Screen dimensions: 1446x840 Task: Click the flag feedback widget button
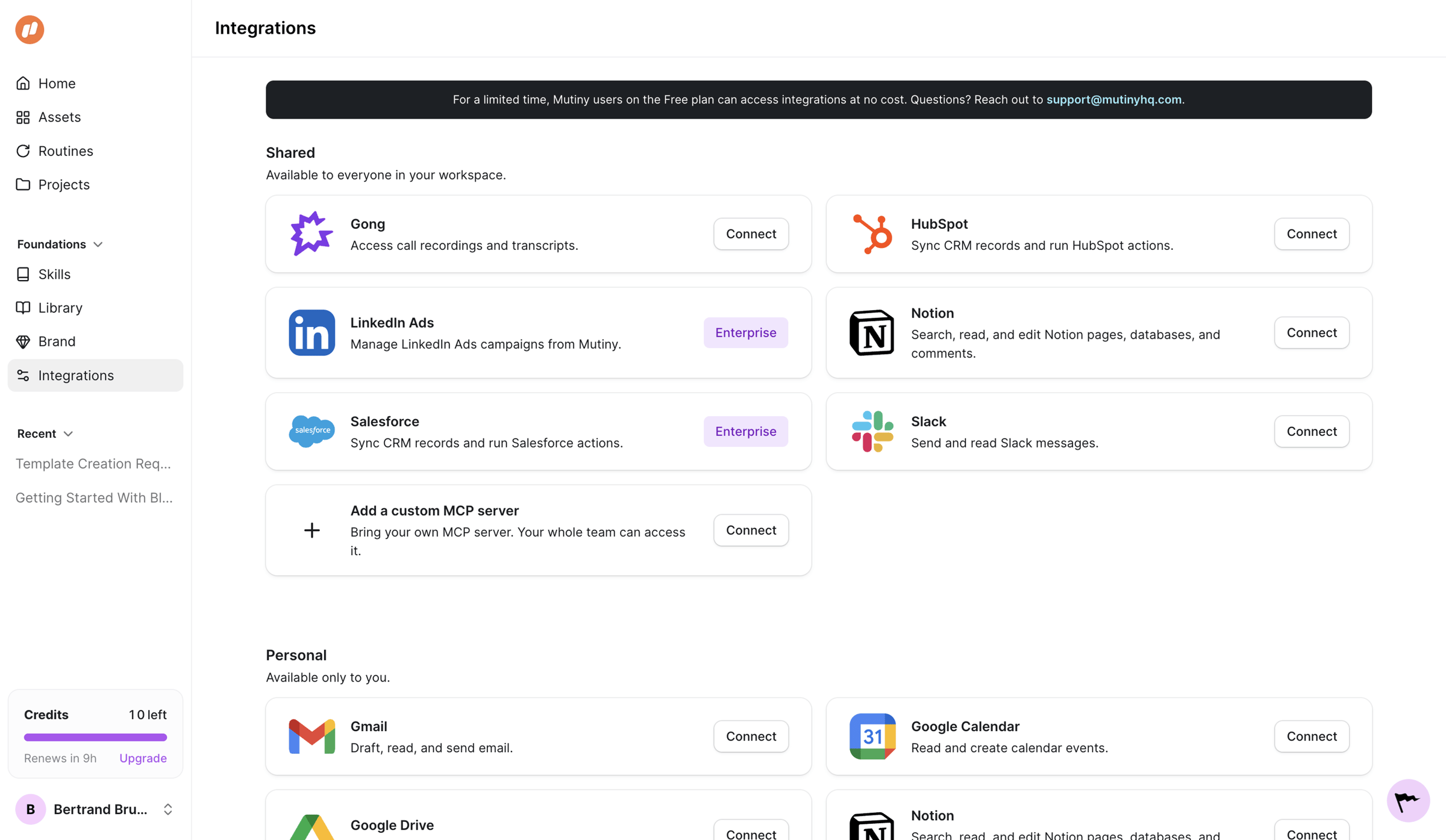1408,800
